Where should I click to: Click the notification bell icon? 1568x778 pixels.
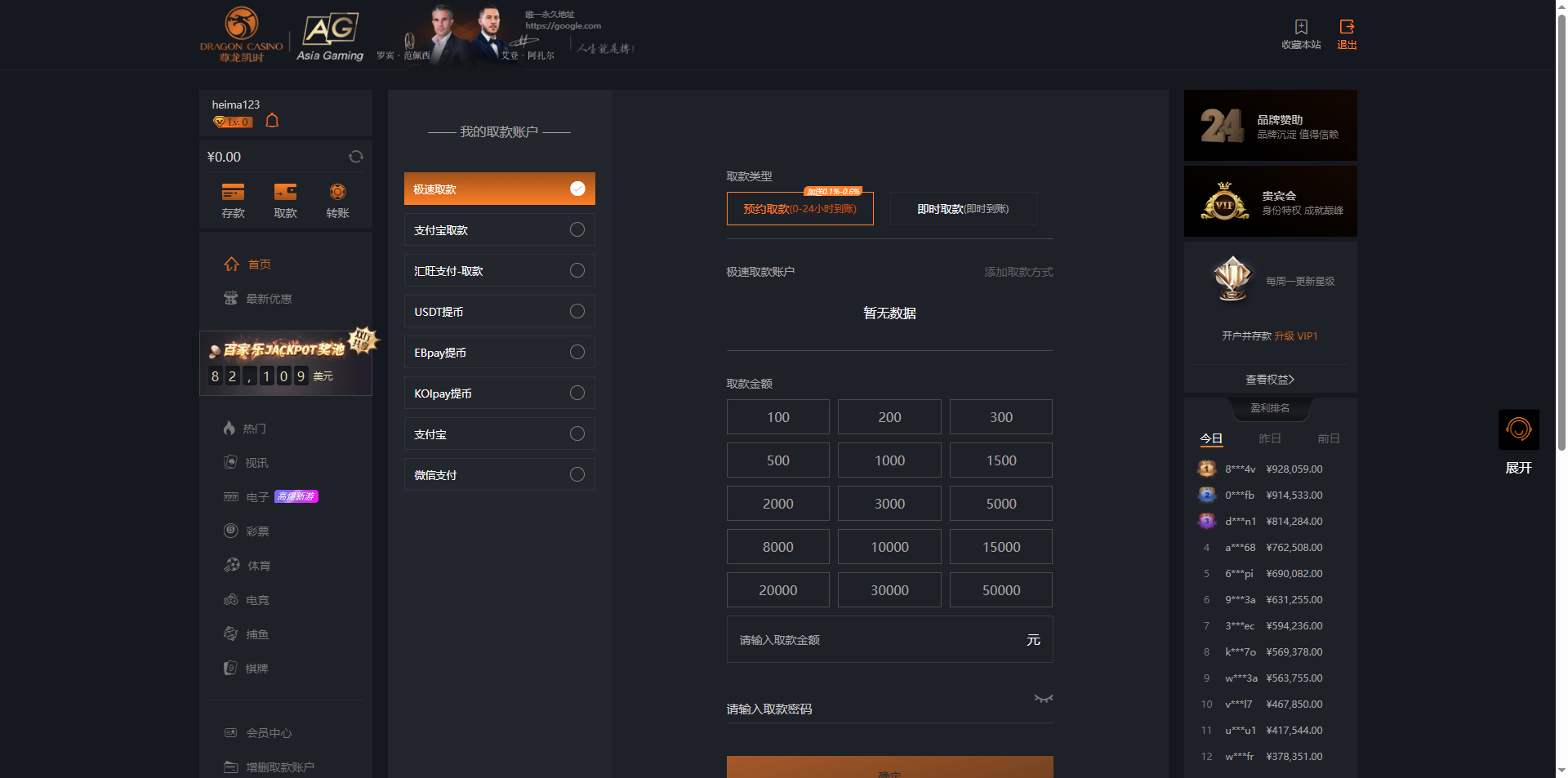[273, 121]
